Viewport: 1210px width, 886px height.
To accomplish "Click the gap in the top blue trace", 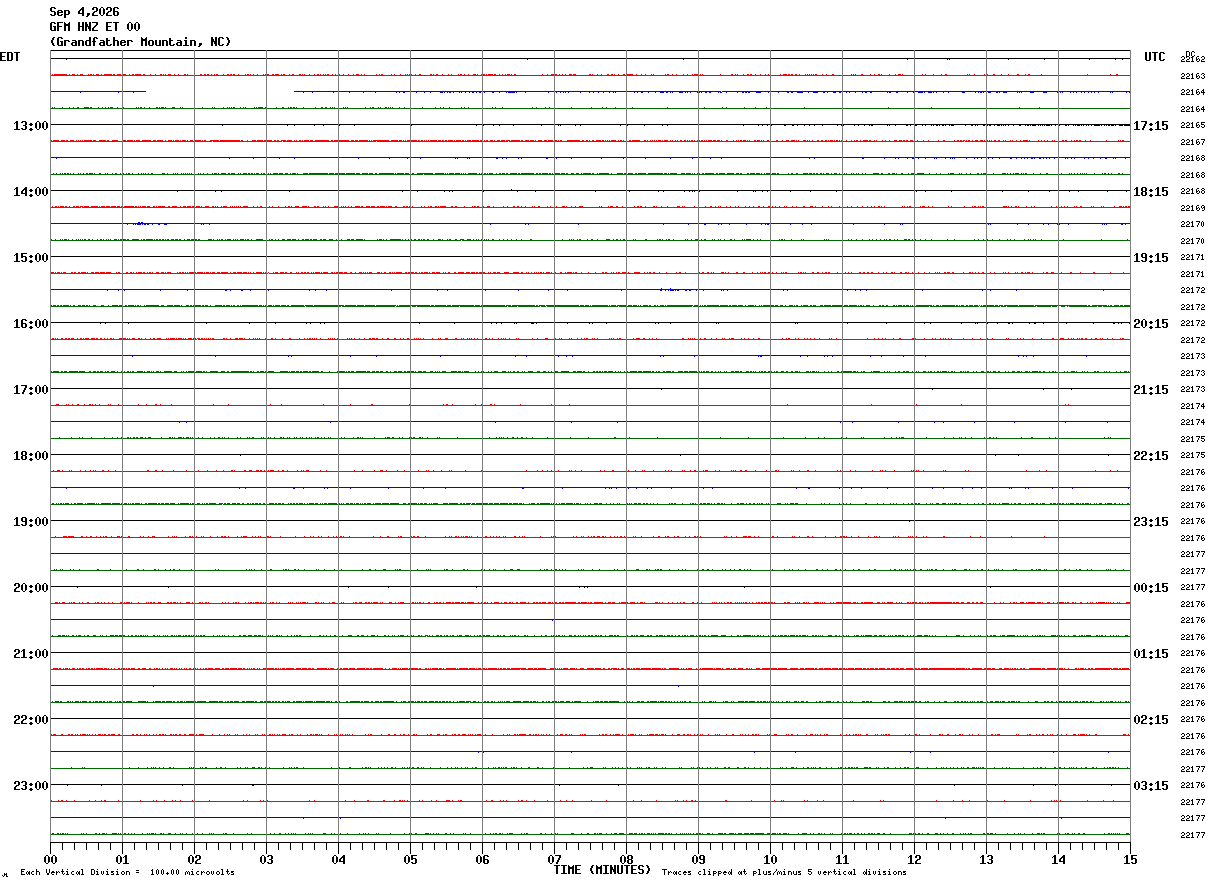I will [220, 92].
